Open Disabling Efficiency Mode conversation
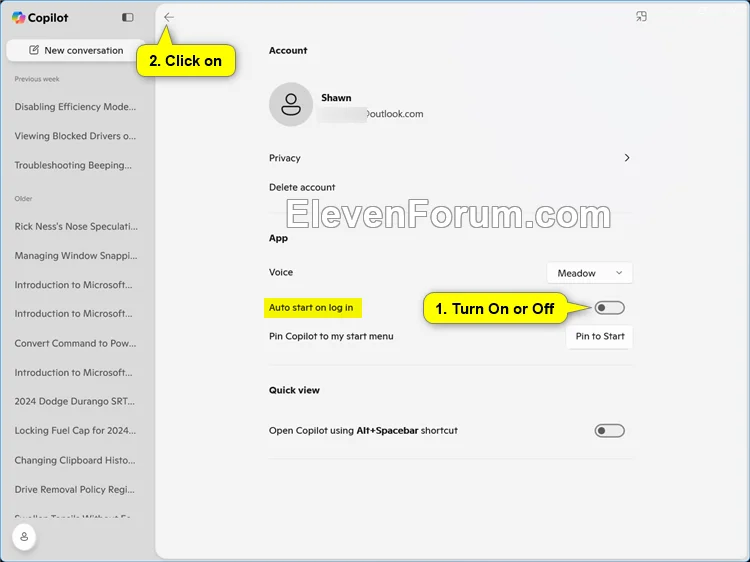Image resolution: width=750 pixels, height=562 pixels. [75, 107]
